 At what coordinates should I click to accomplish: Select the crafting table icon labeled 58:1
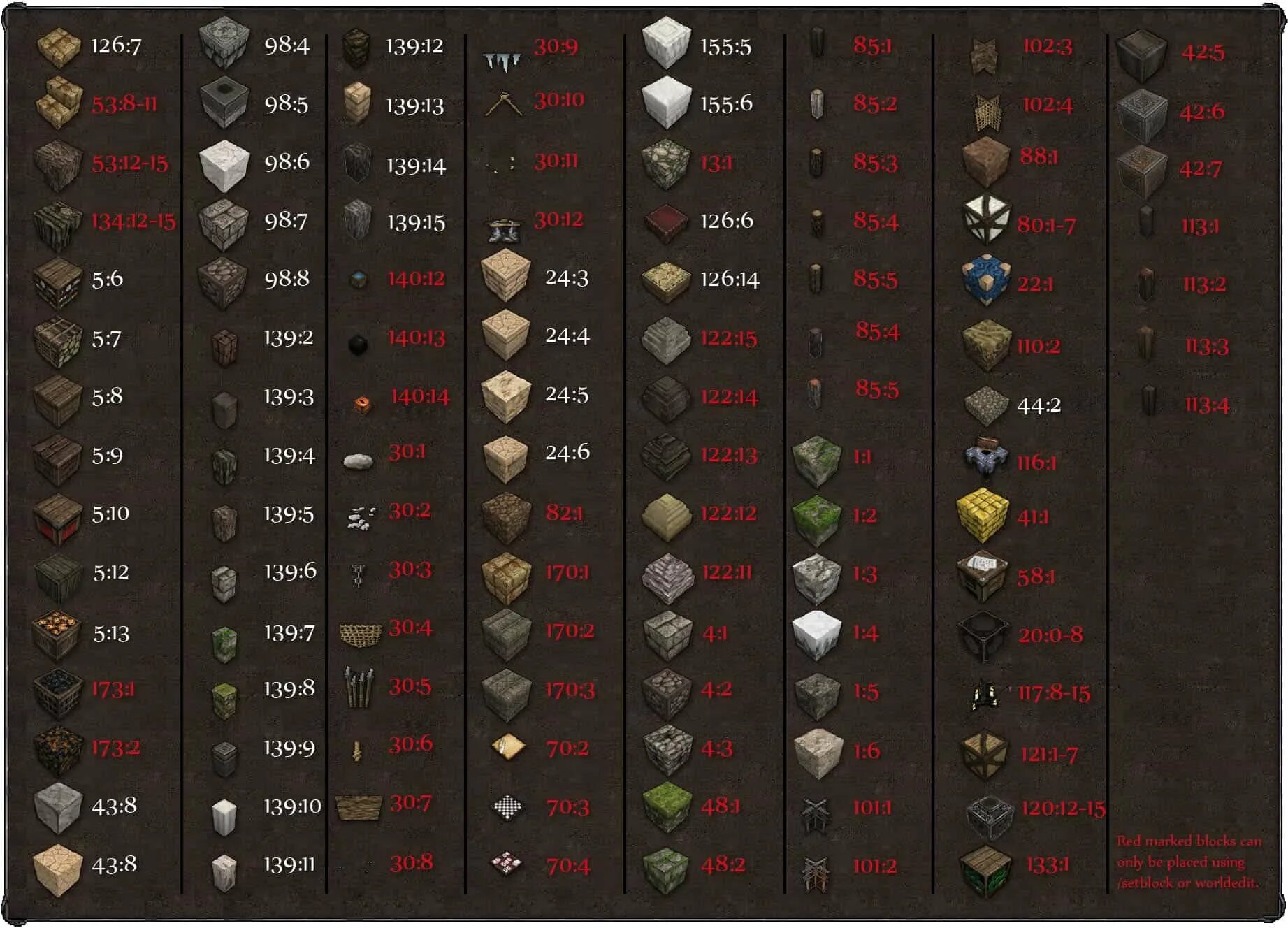[983, 576]
